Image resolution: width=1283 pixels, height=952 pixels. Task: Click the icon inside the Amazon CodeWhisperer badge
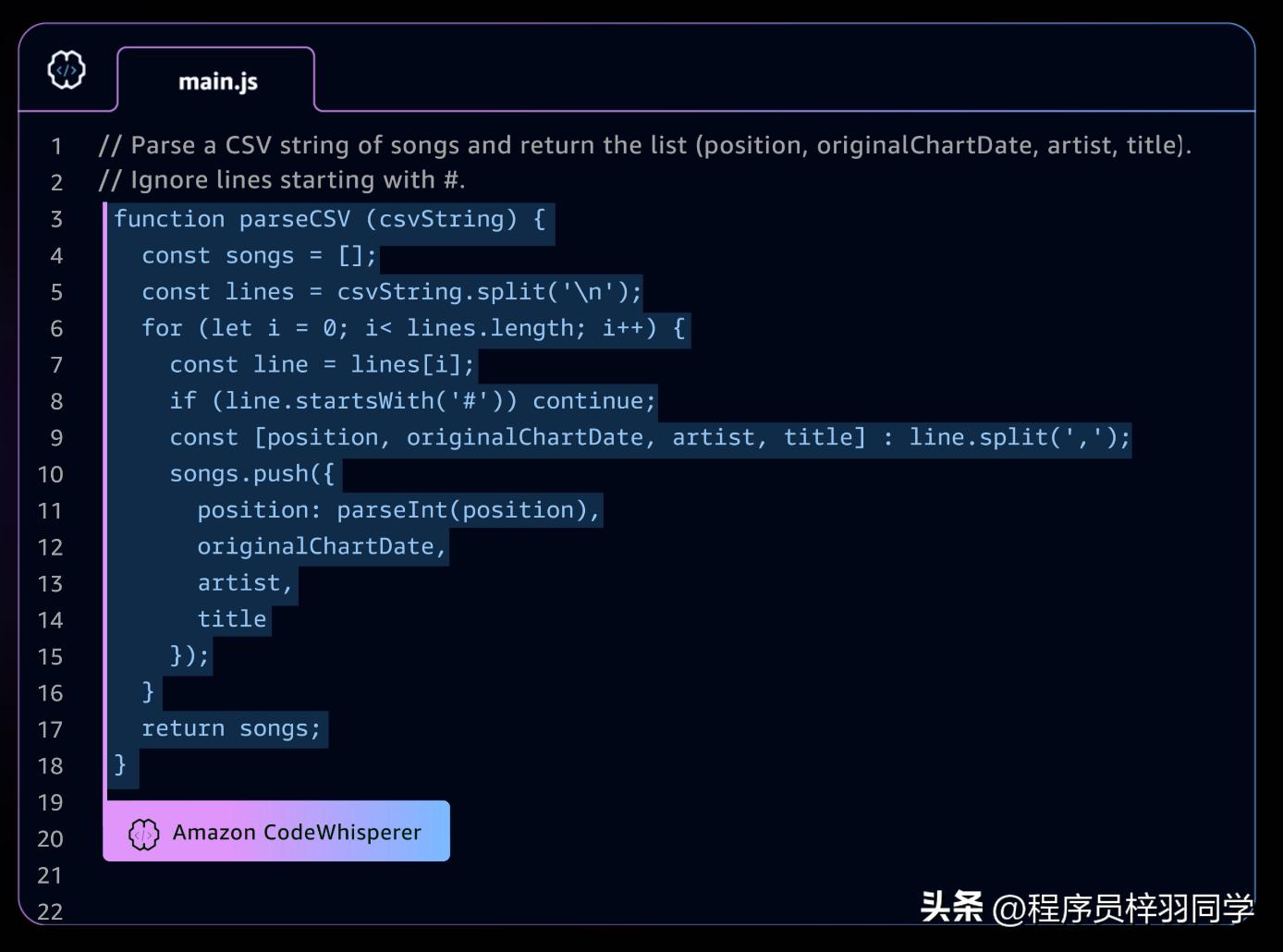click(143, 831)
